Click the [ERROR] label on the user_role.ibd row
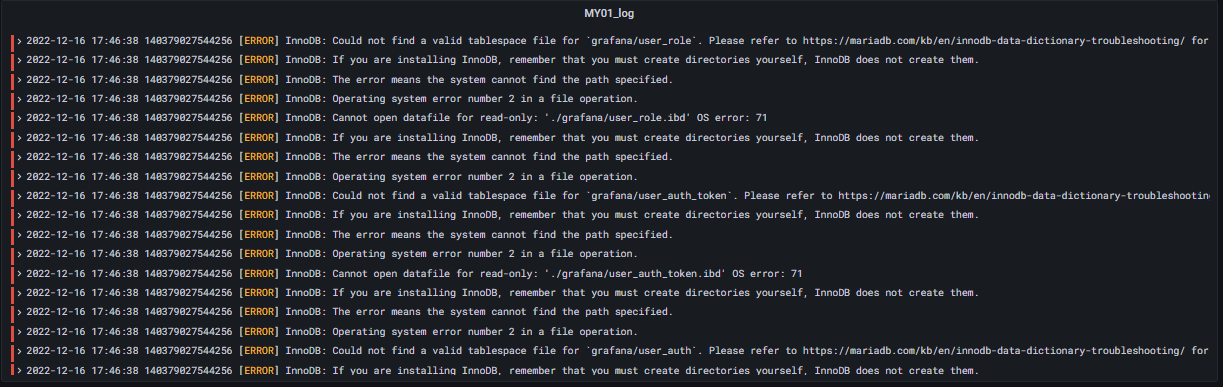This screenshot has height=387, width=1223. 260,118
